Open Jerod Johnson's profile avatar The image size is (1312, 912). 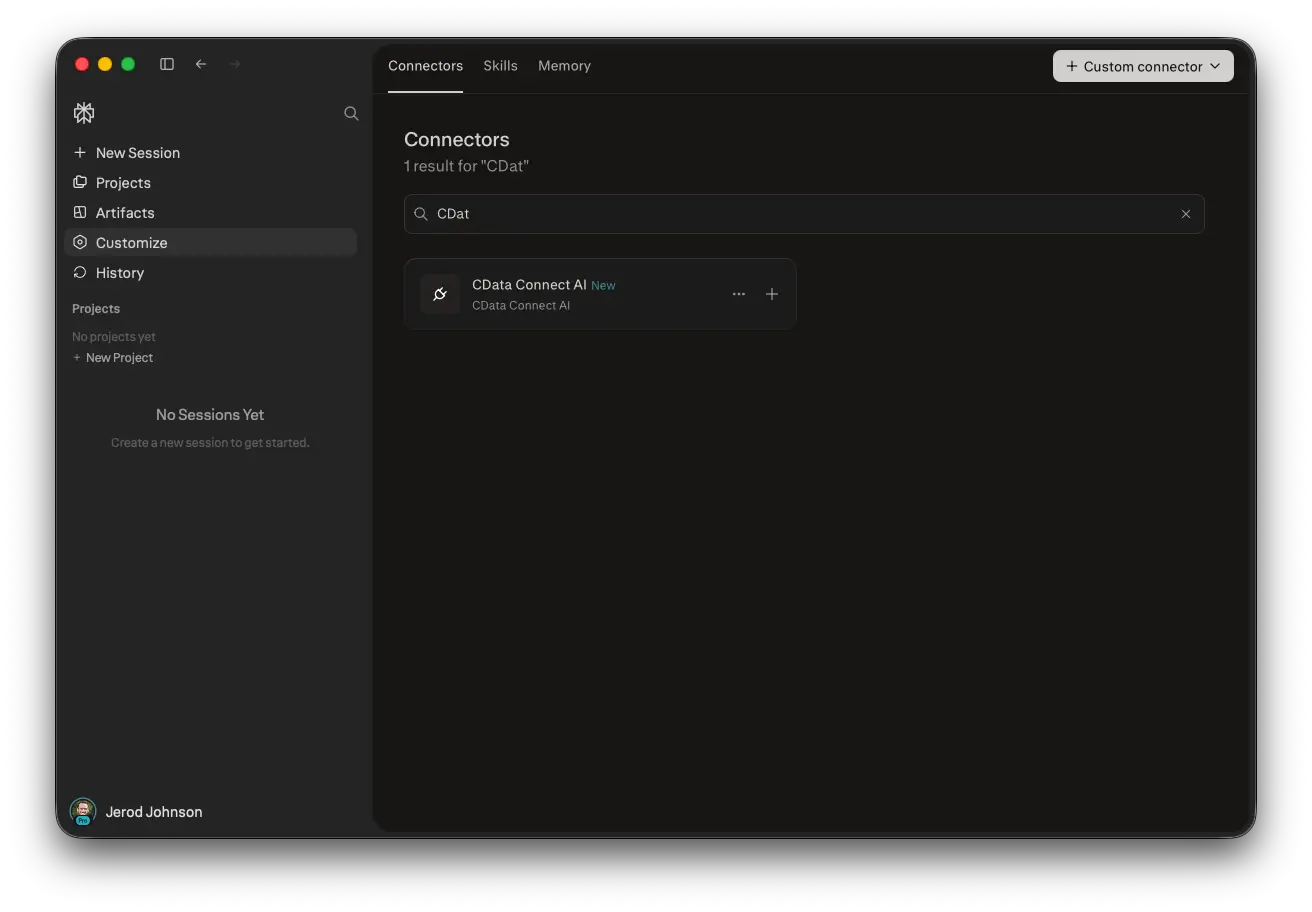tap(83, 811)
